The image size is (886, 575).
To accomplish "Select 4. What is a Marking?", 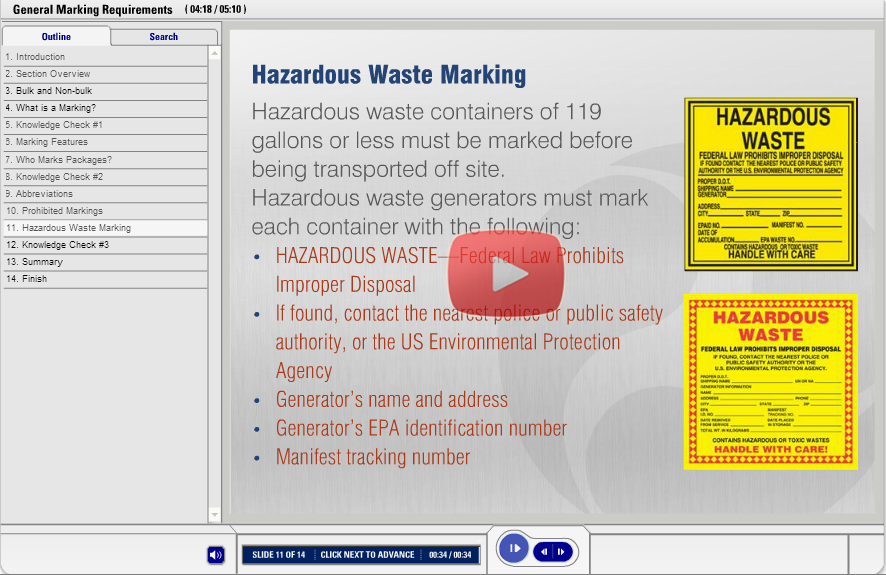I will pyautogui.click(x=105, y=108).
